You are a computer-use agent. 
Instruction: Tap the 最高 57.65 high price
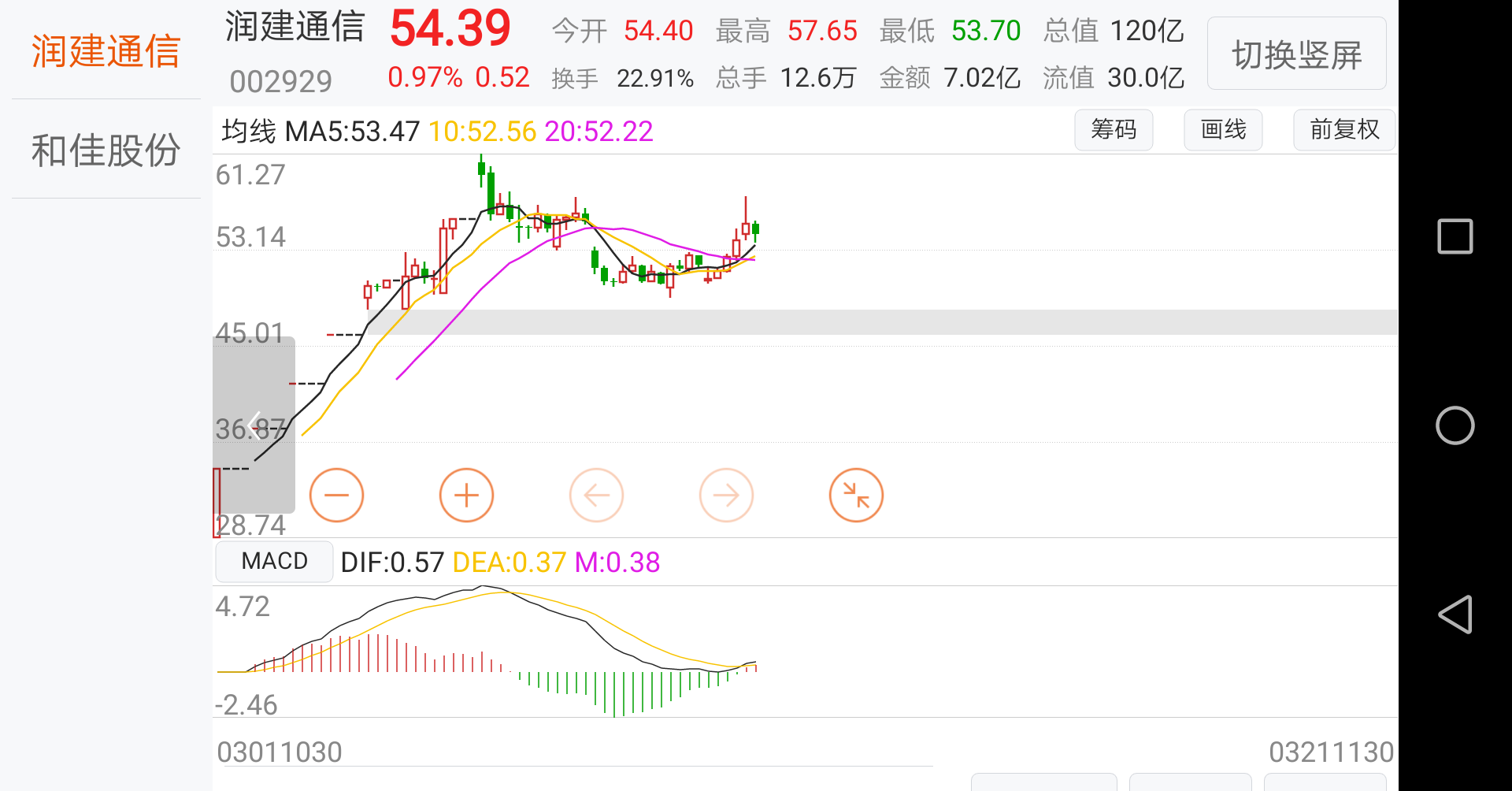coord(786,31)
